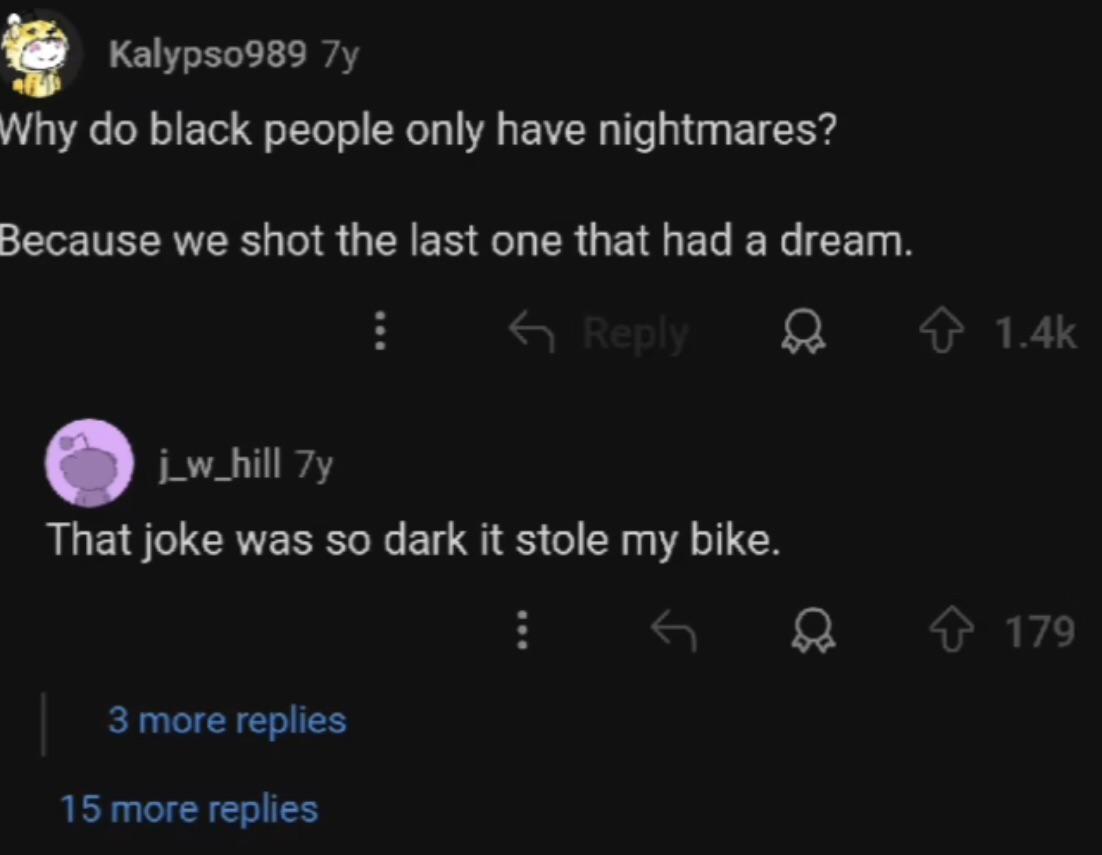Open the Kalypso989 username link
Viewport: 1102px width, 855px height.
207,54
